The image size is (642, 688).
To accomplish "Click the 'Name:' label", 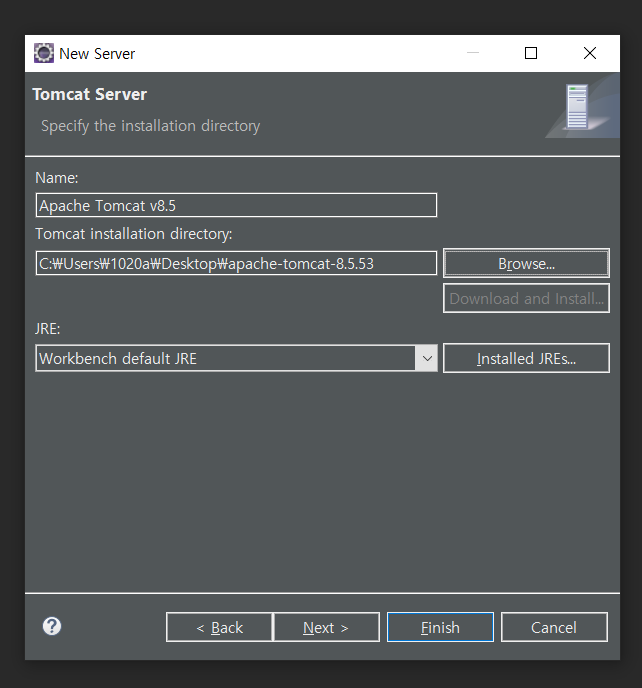I will click(x=57, y=178).
